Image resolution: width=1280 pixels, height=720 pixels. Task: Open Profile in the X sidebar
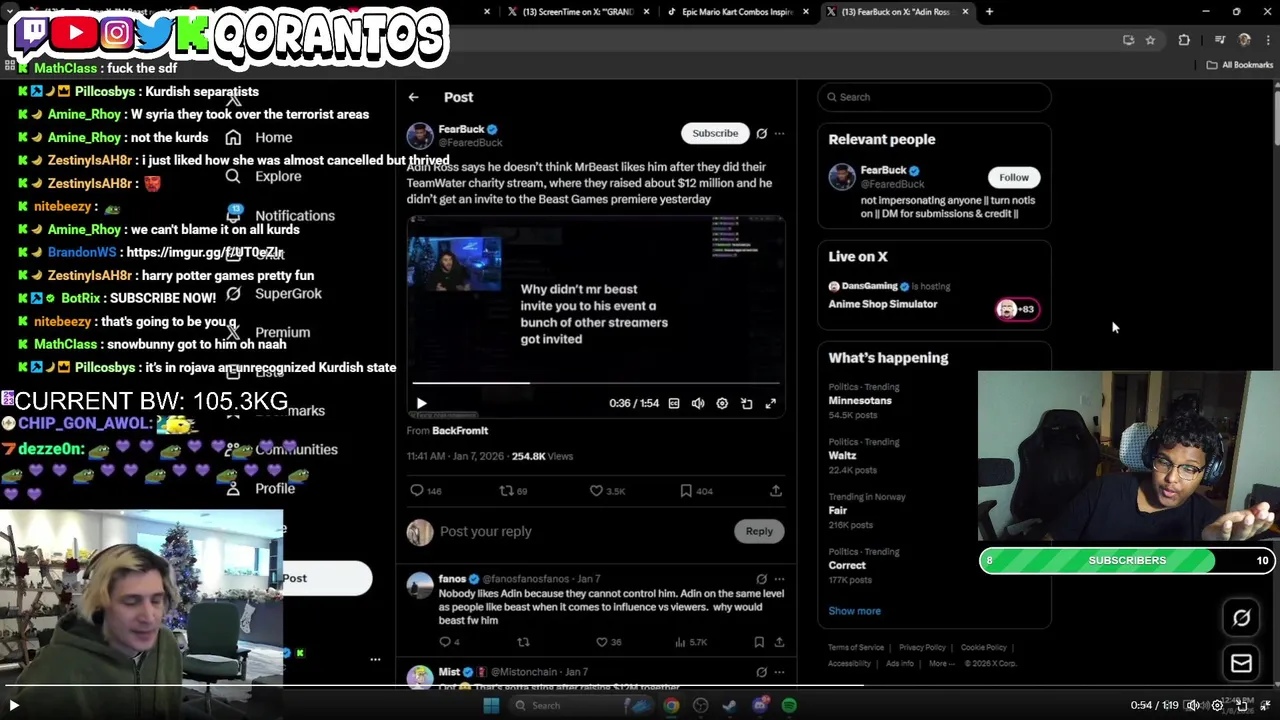pos(275,489)
